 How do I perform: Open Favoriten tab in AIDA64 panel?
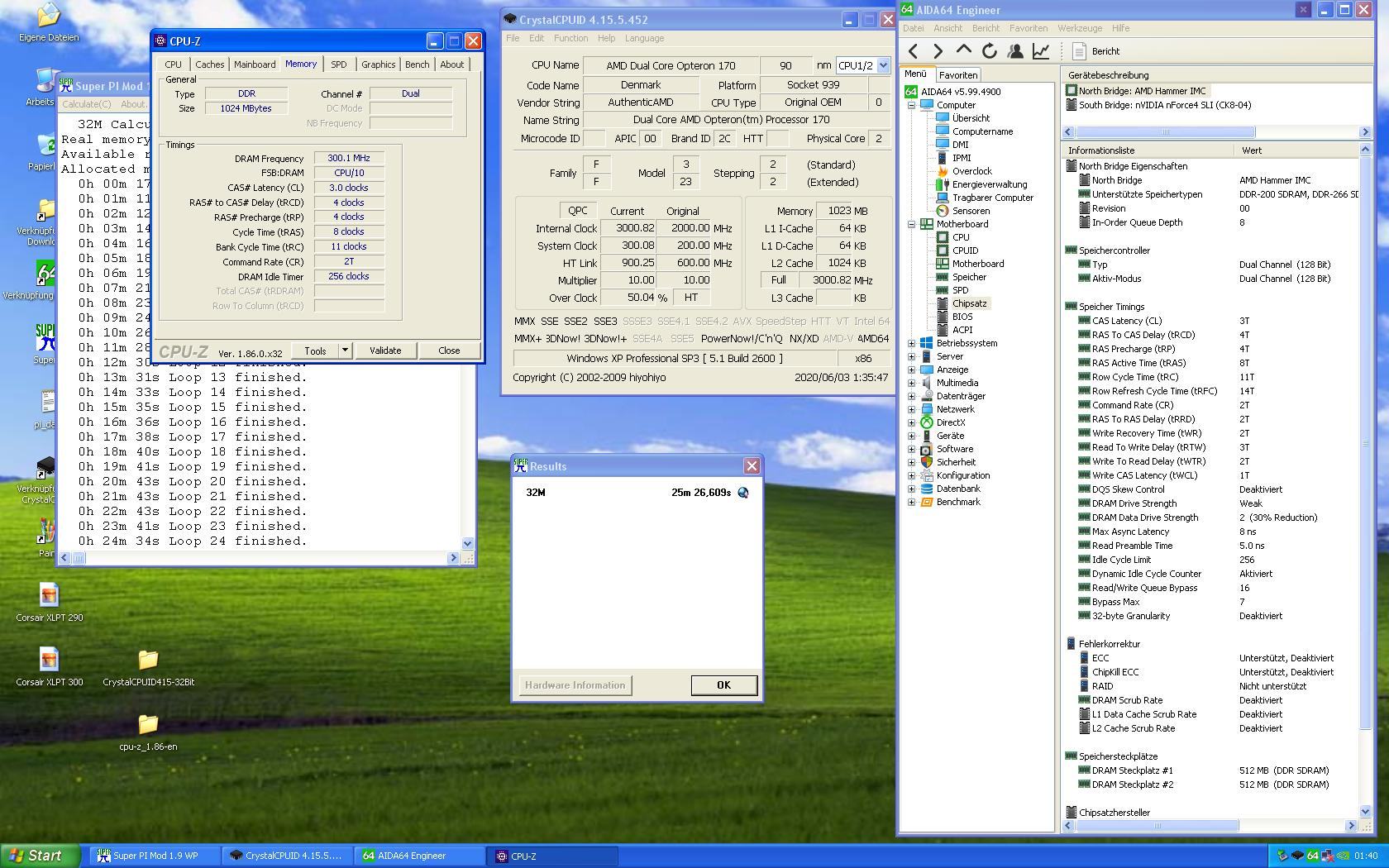957,75
